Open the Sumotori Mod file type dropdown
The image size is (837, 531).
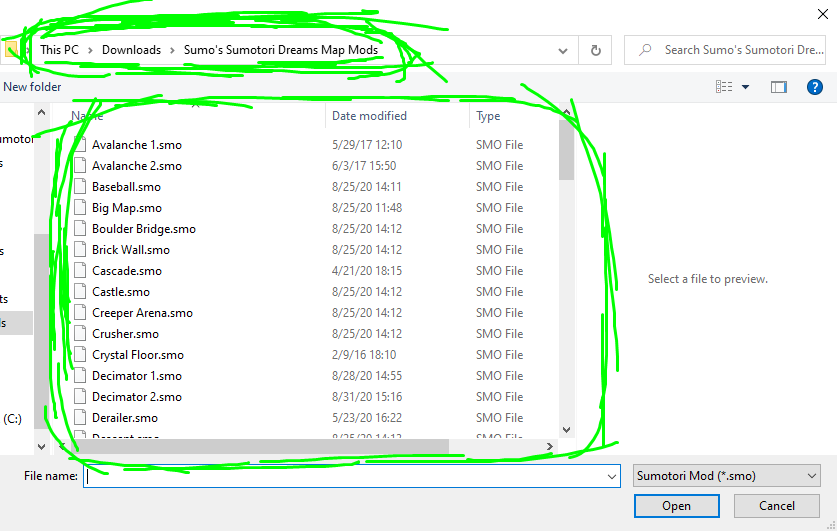(726, 476)
